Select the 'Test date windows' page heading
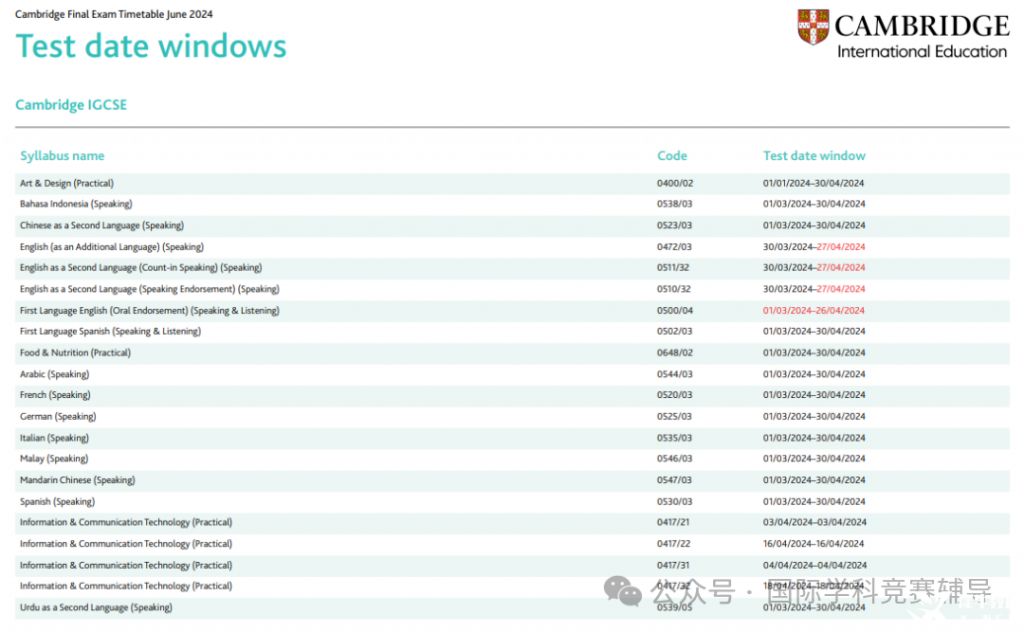Image resolution: width=1024 pixels, height=632 pixels. (151, 47)
